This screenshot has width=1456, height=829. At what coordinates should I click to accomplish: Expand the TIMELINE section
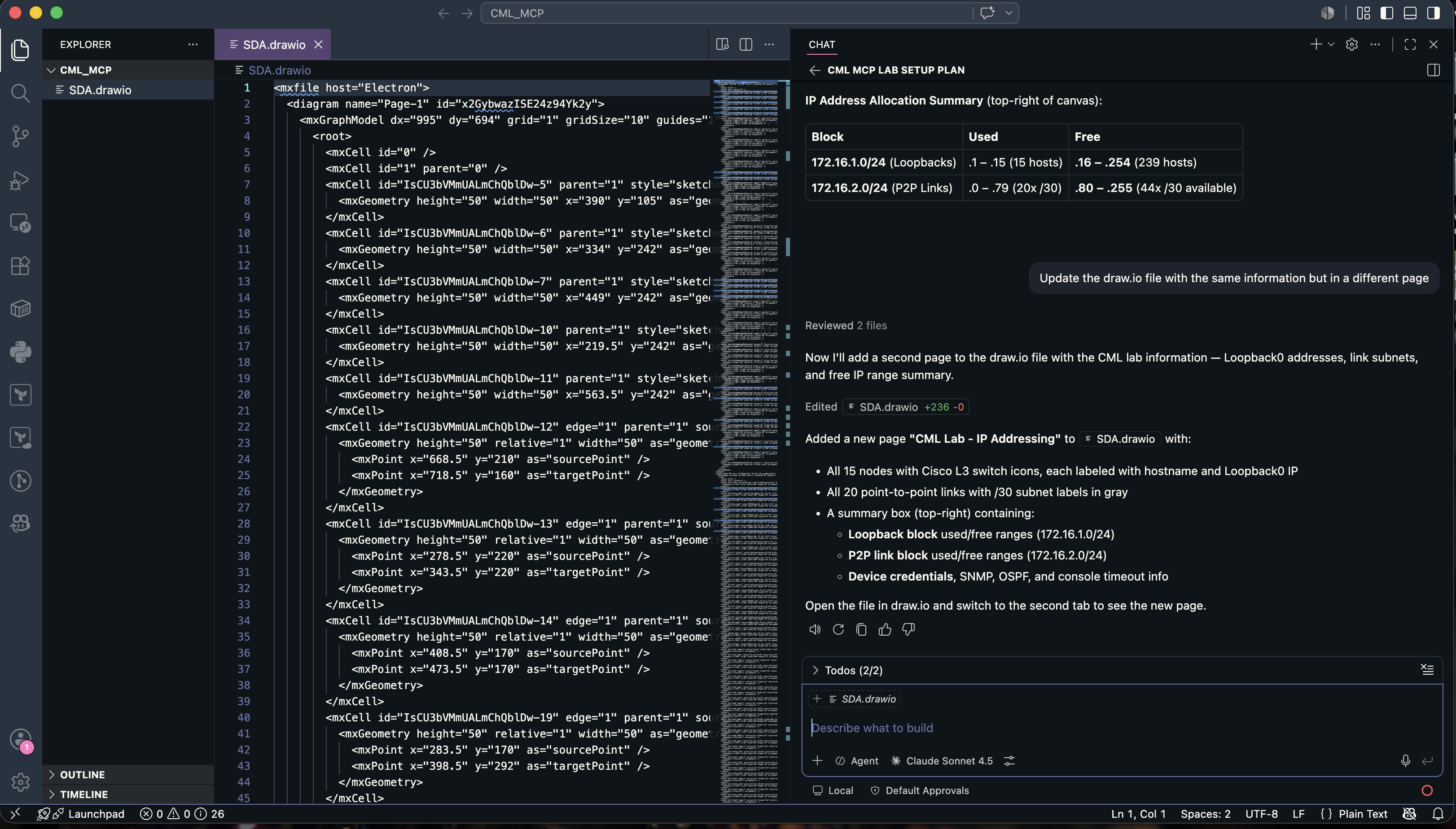(52, 794)
